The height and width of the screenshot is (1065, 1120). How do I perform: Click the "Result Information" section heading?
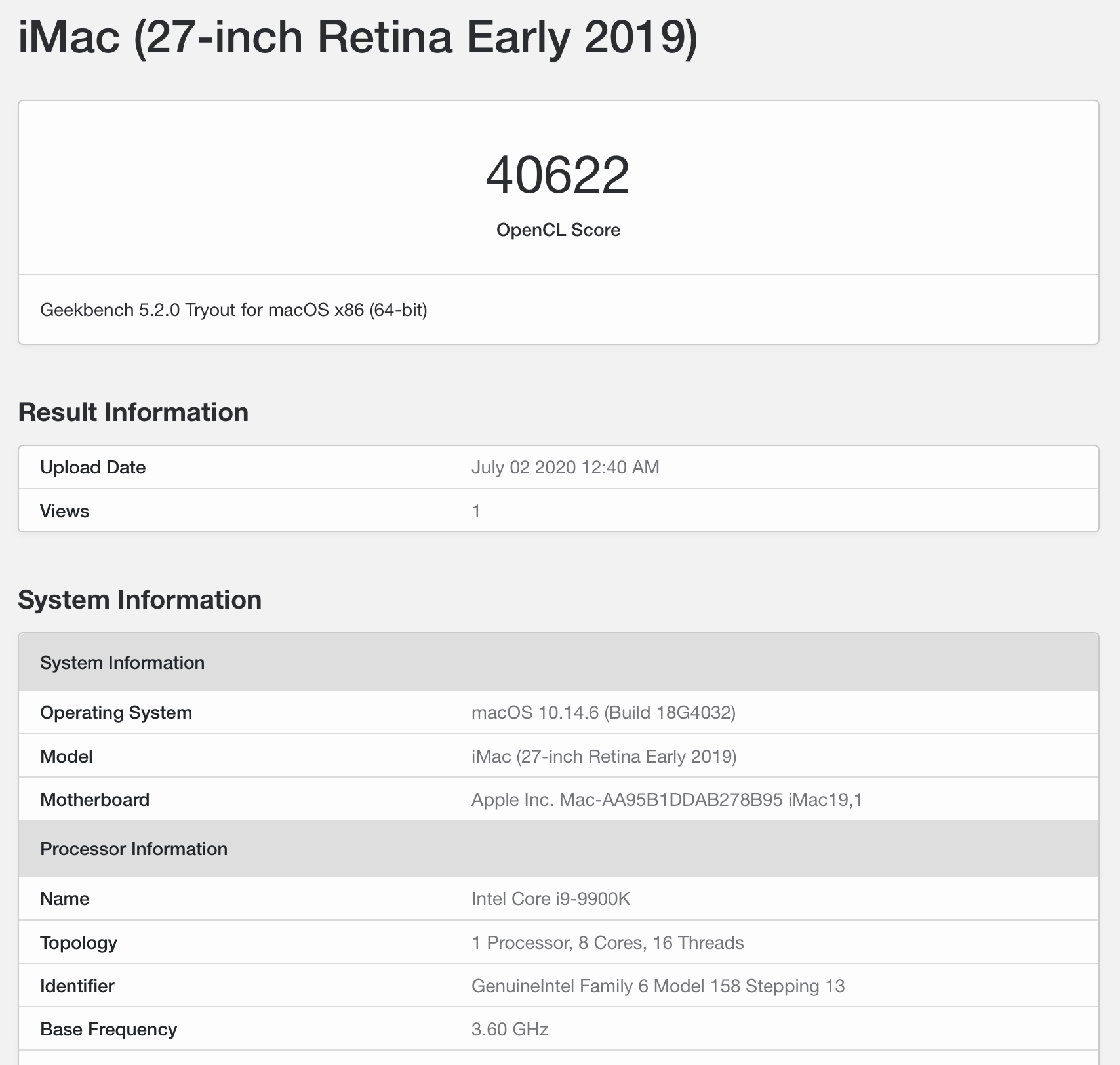pos(133,412)
